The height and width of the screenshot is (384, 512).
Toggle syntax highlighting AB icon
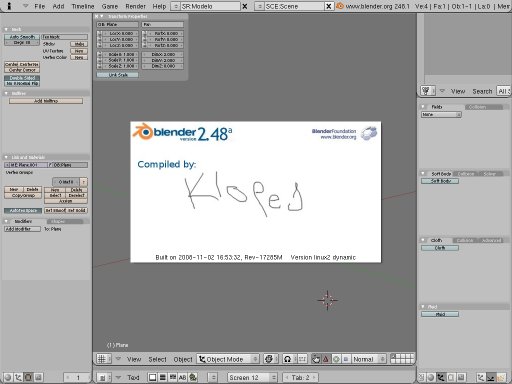point(182,377)
